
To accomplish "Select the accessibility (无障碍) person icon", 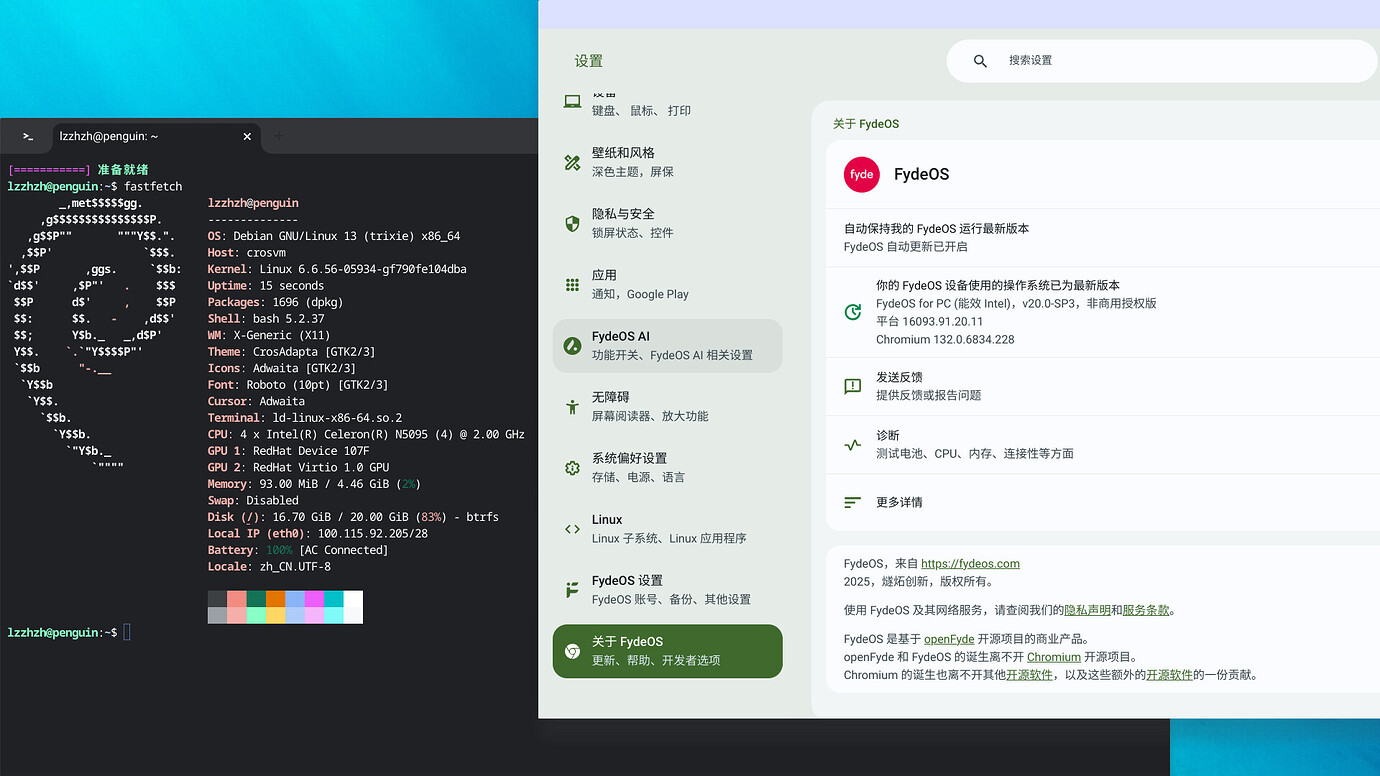I will [x=572, y=406].
